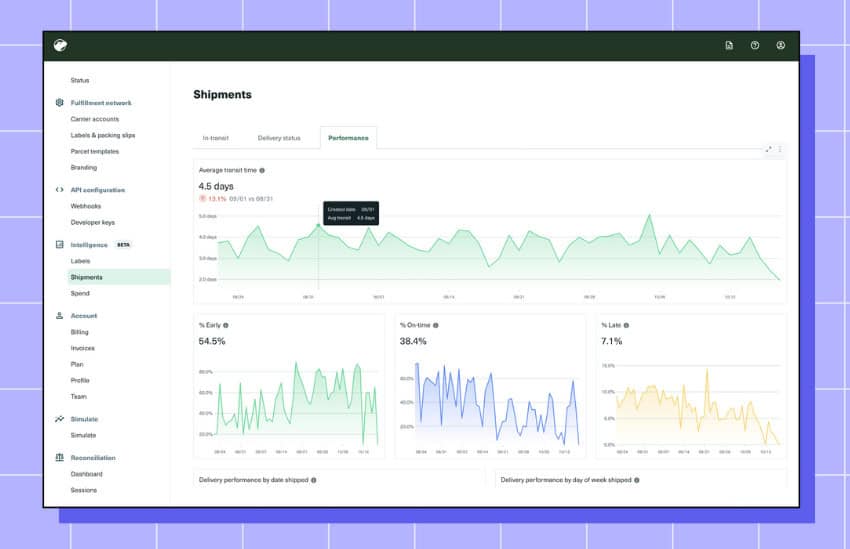Expand the chart using the fullscreen icon
This screenshot has width=850, height=549.
(x=768, y=149)
